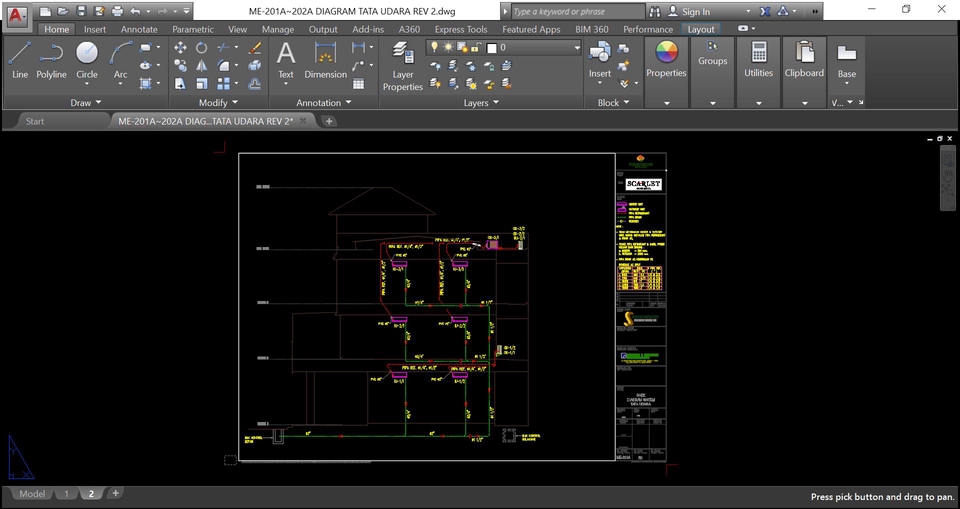Toggle layer freeze sun icon in layer list
Viewport: 960px width, 509px height.
point(448,47)
